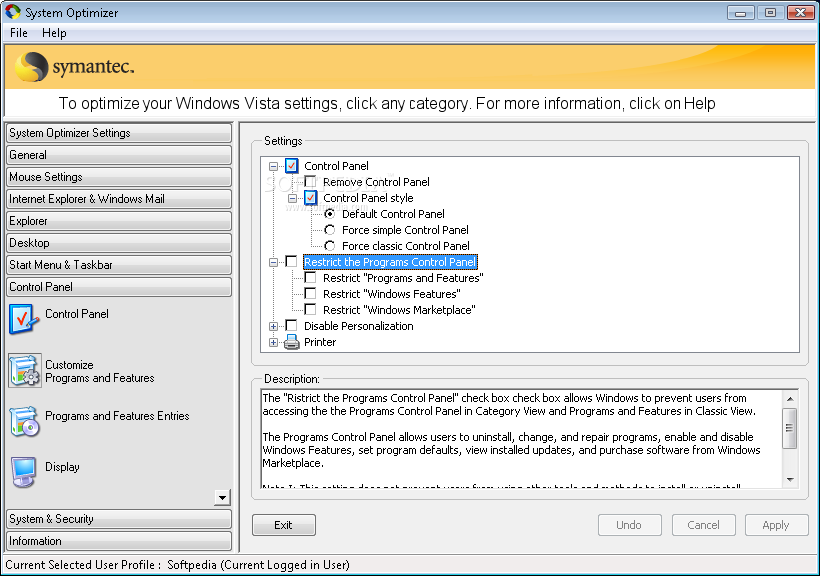Open the Explorer category
This screenshot has height=576, width=820.
tap(119, 221)
